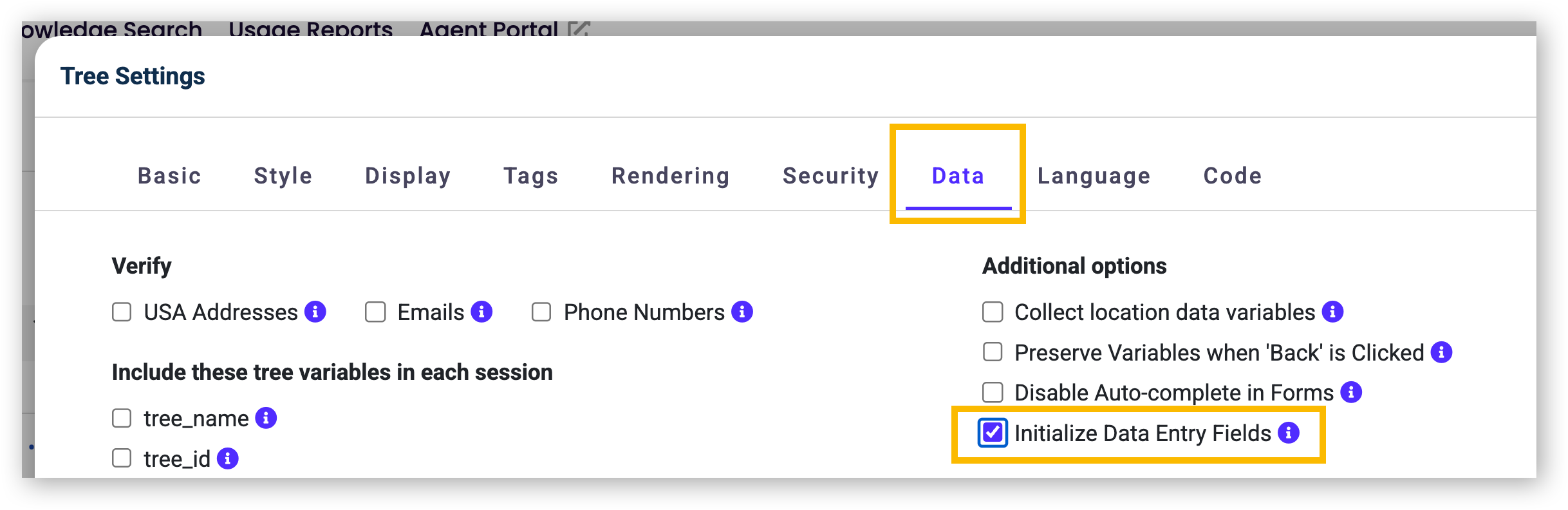1568x510 pixels.
Task: Uncheck Initialize Data Entry Fields
Action: 993,433
